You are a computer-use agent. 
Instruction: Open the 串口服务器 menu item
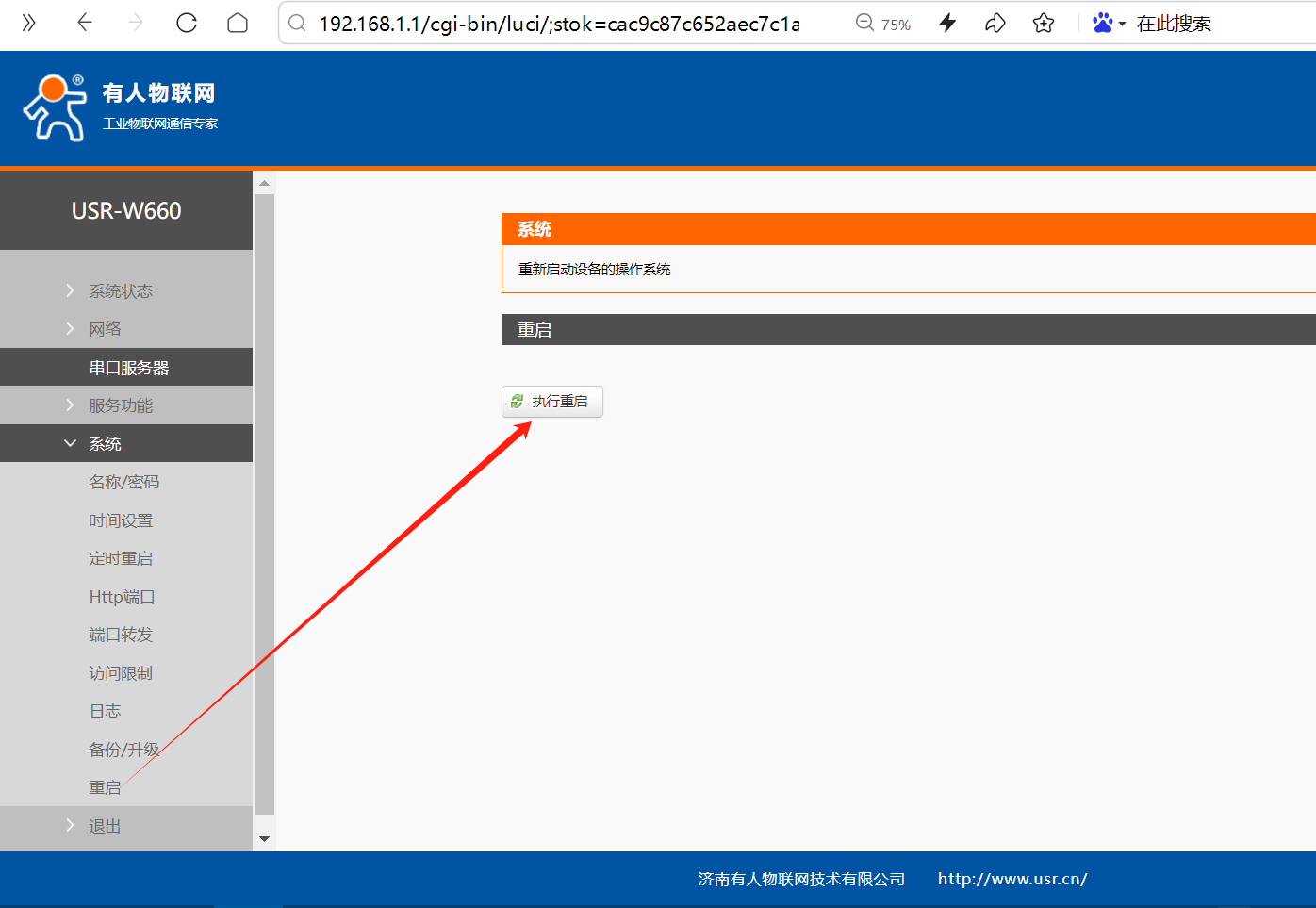pyautogui.click(x=129, y=368)
